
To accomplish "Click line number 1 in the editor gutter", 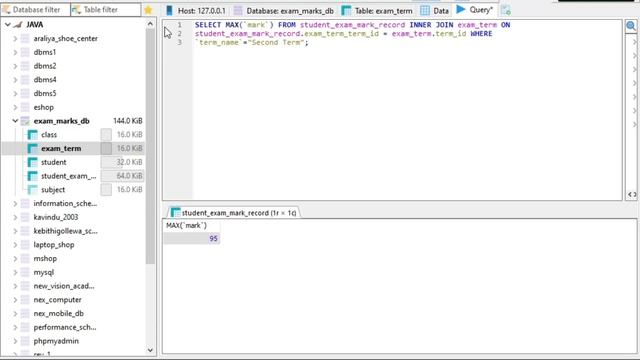I will pos(179,25).
